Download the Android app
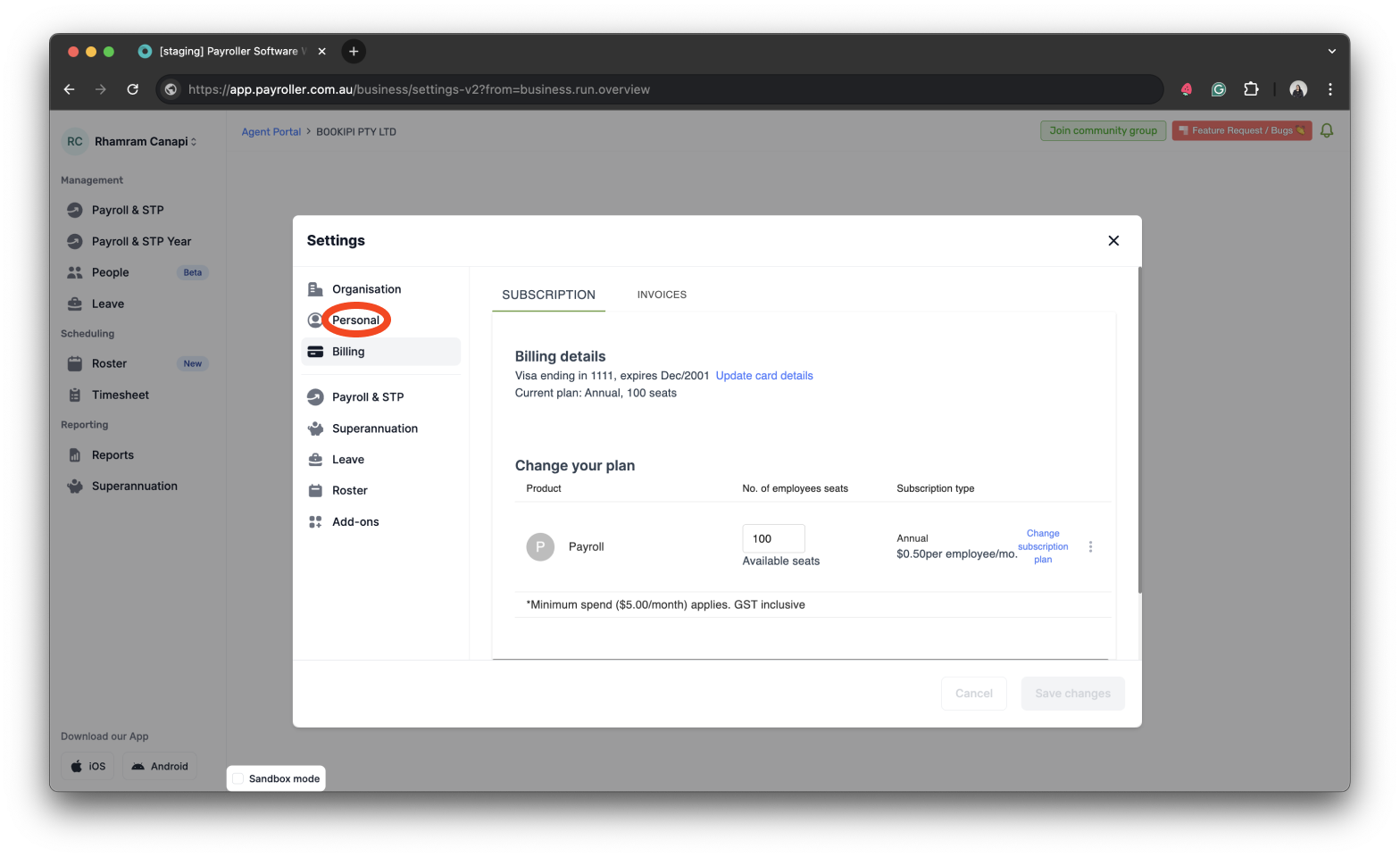Image resolution: width=1400 pixels, height=857 pixels. [x=161, y=766]
